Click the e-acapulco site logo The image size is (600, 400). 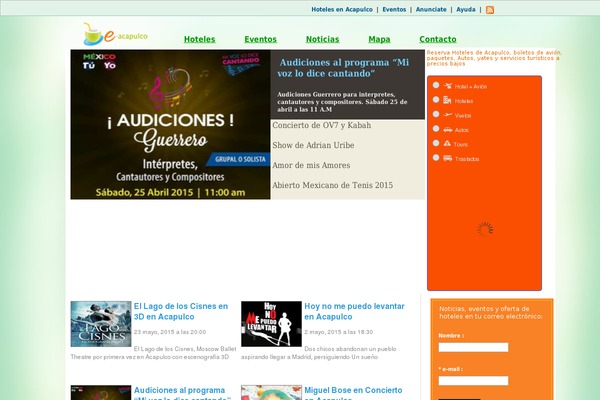[x=116, y=35]
